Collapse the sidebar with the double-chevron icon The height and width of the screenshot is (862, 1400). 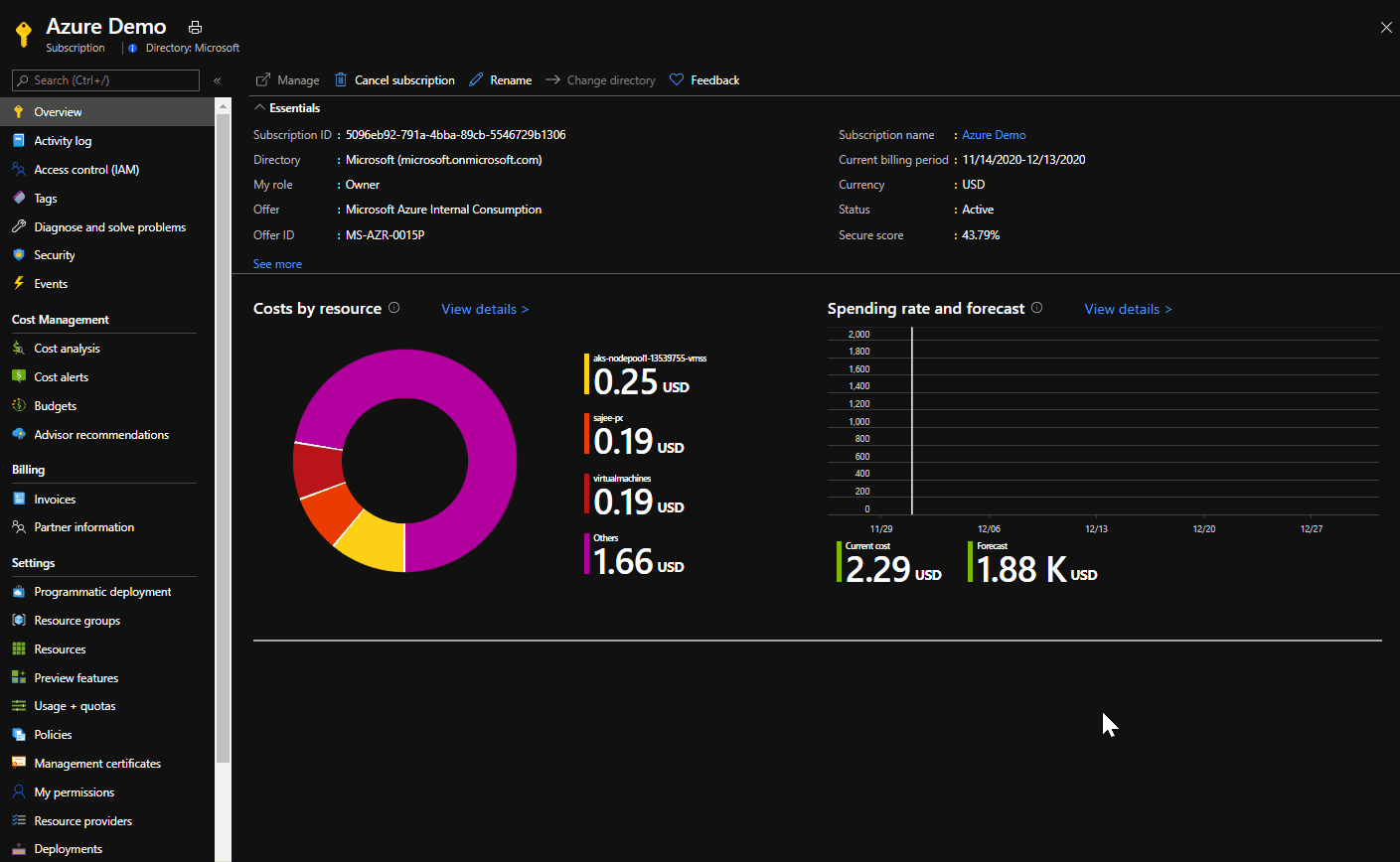[217, 80]
